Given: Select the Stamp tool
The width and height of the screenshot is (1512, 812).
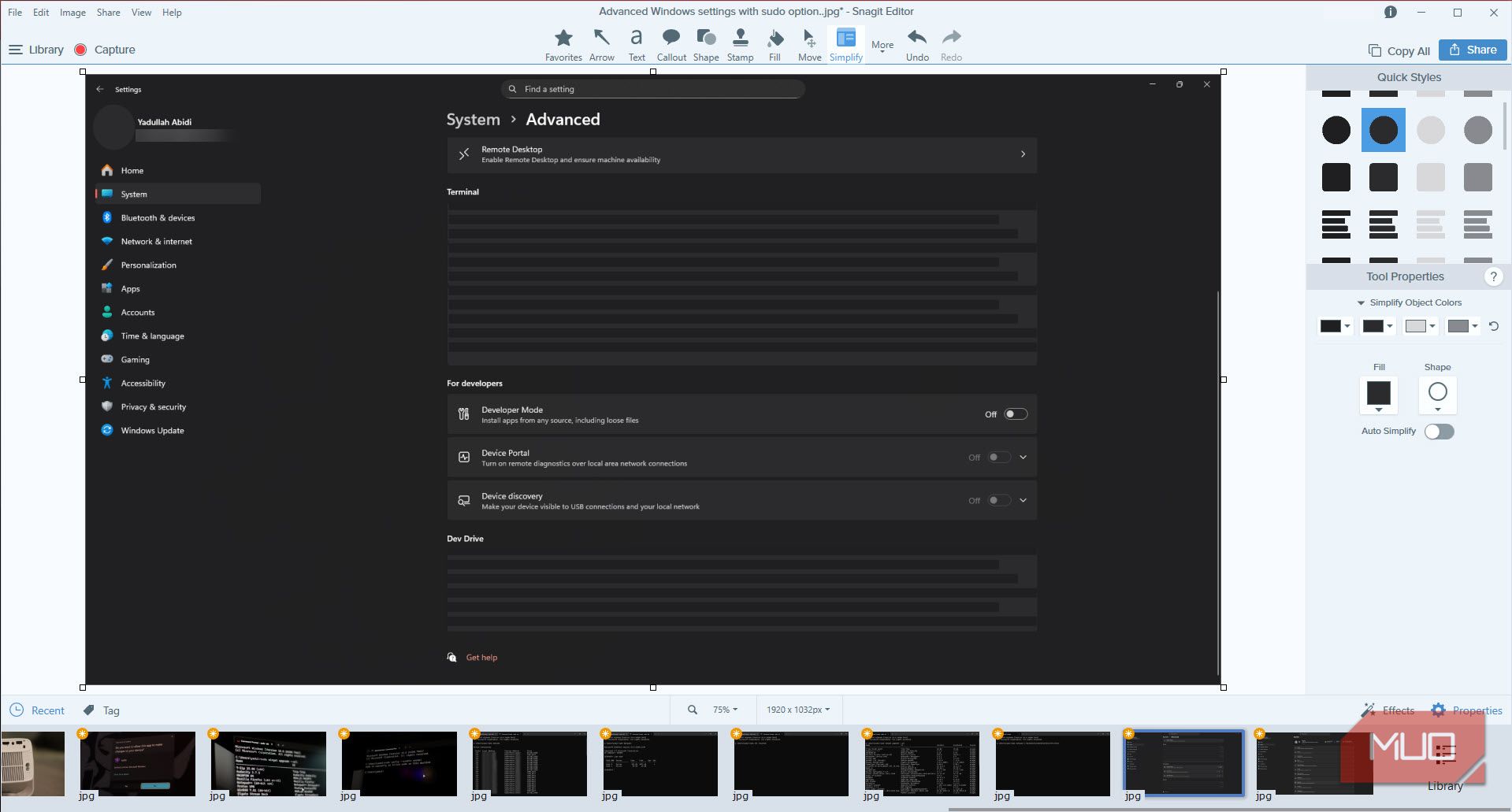Looking at the screenshot, I should tap(740, 45).
